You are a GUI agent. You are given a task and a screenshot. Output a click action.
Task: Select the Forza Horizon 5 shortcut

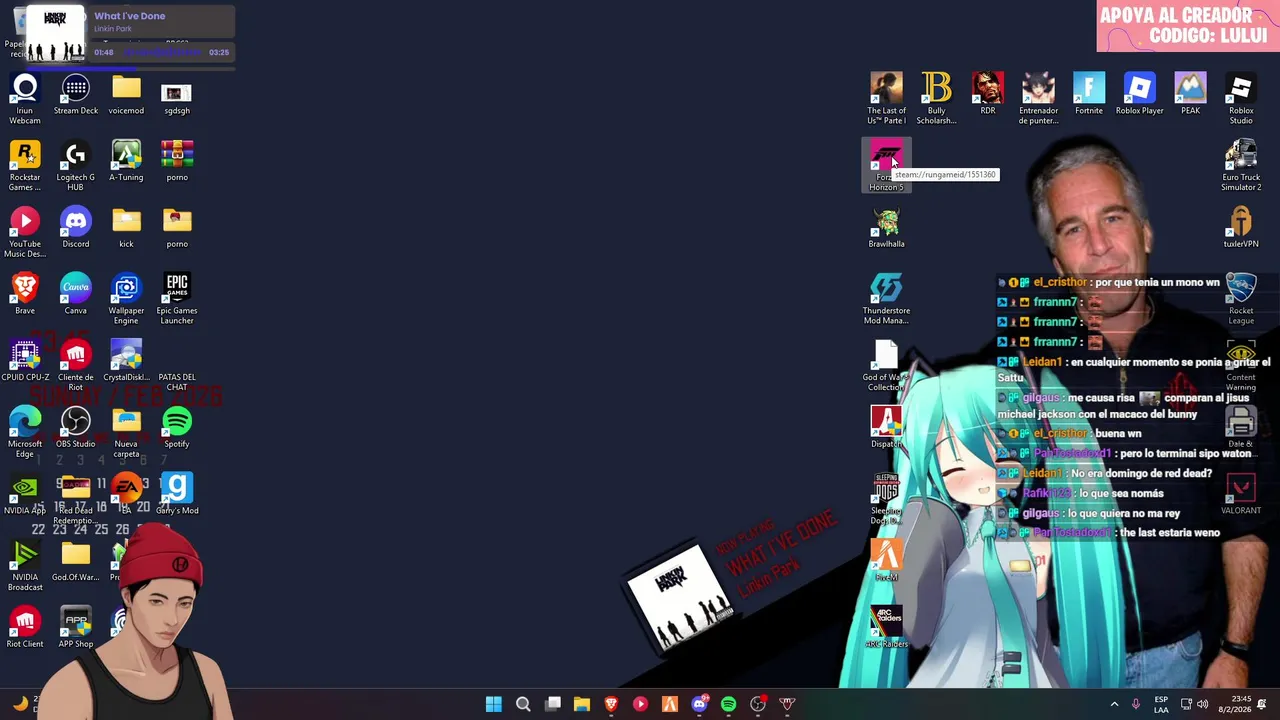point(887,165)
